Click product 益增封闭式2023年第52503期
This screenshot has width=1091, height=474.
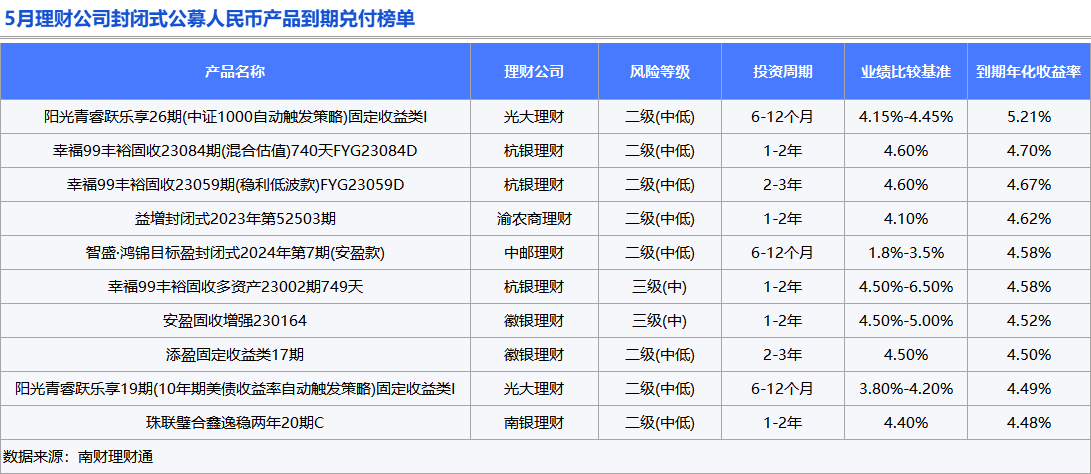[x=235, y=219]
